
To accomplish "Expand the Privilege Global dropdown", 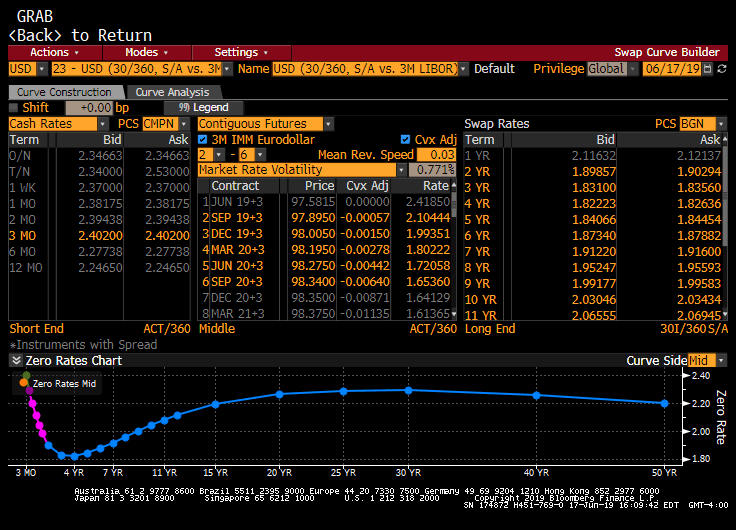I will 633,69.
